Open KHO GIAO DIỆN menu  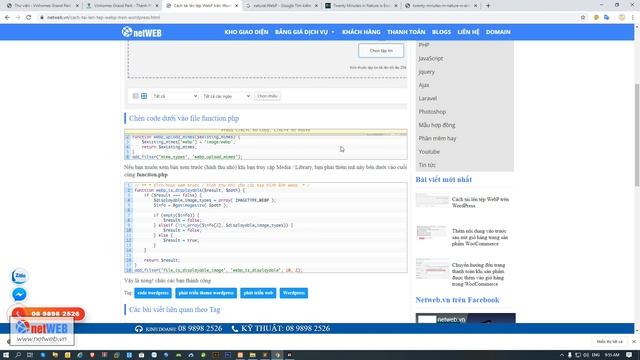(x=246, y=32)
